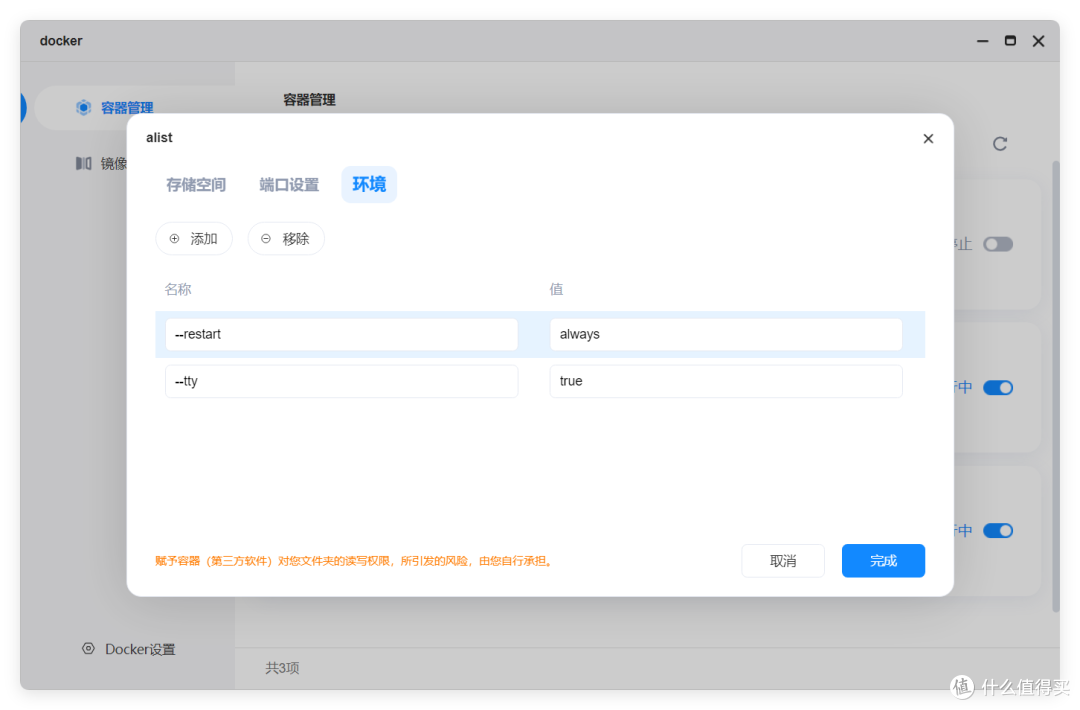Click the 移除 button to remove a variable
This screenshot has width=1080, height=710.
[286, 238]
